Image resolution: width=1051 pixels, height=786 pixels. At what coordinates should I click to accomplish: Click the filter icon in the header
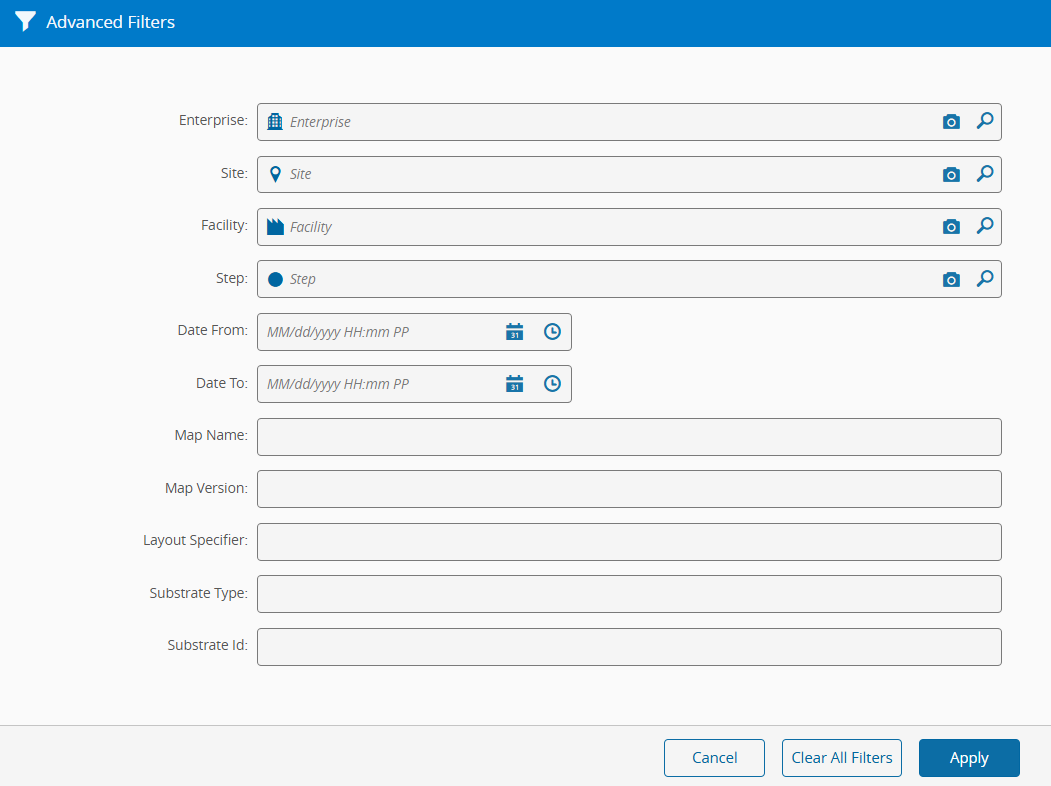pos(25,21)
